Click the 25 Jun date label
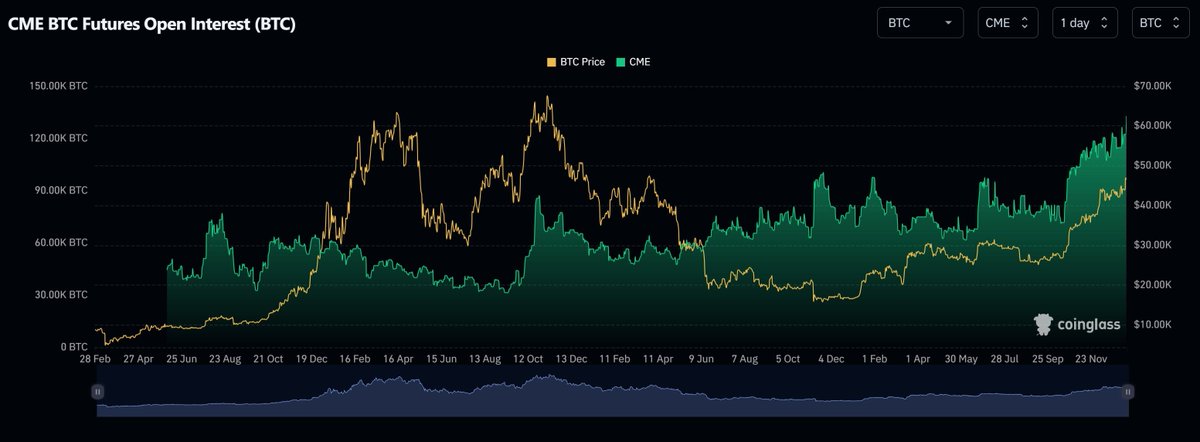Screen dimensions: 1200x442 tap(182, 358)
